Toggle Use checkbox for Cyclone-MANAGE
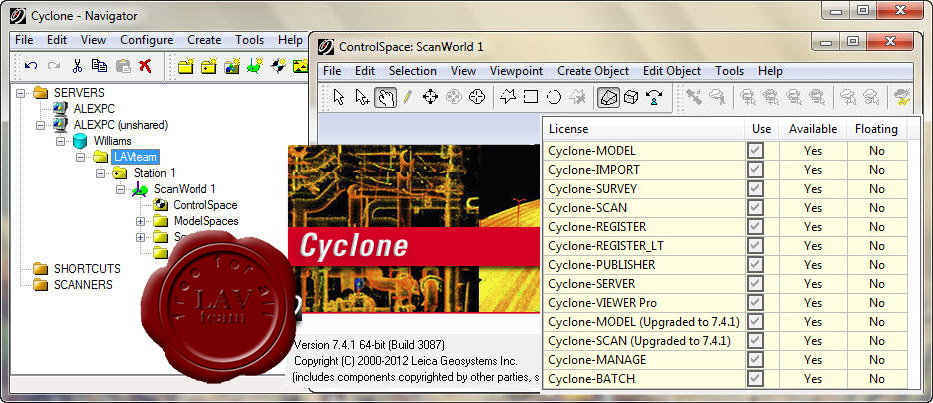This screenshot has width=933, height=403. tap(755, 360)
